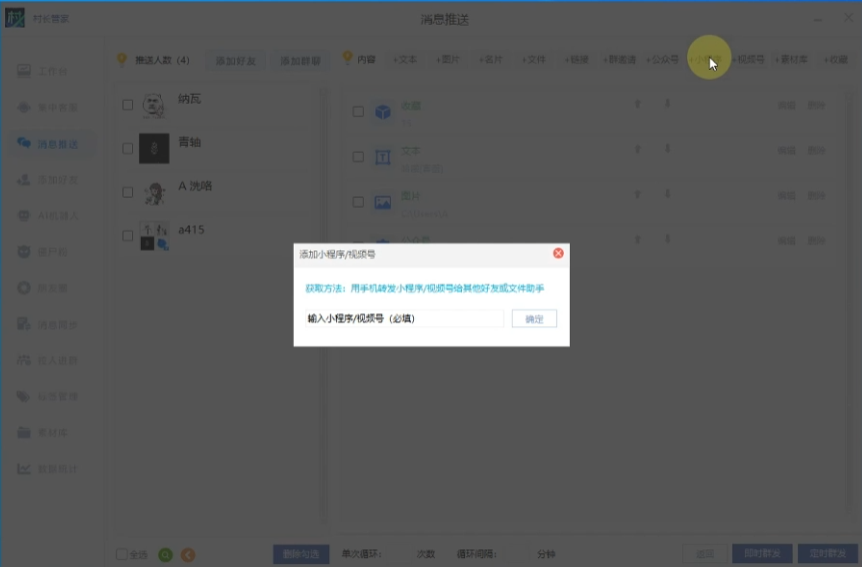Open 标签管理 in the sidebar

(x=47, y=397)
